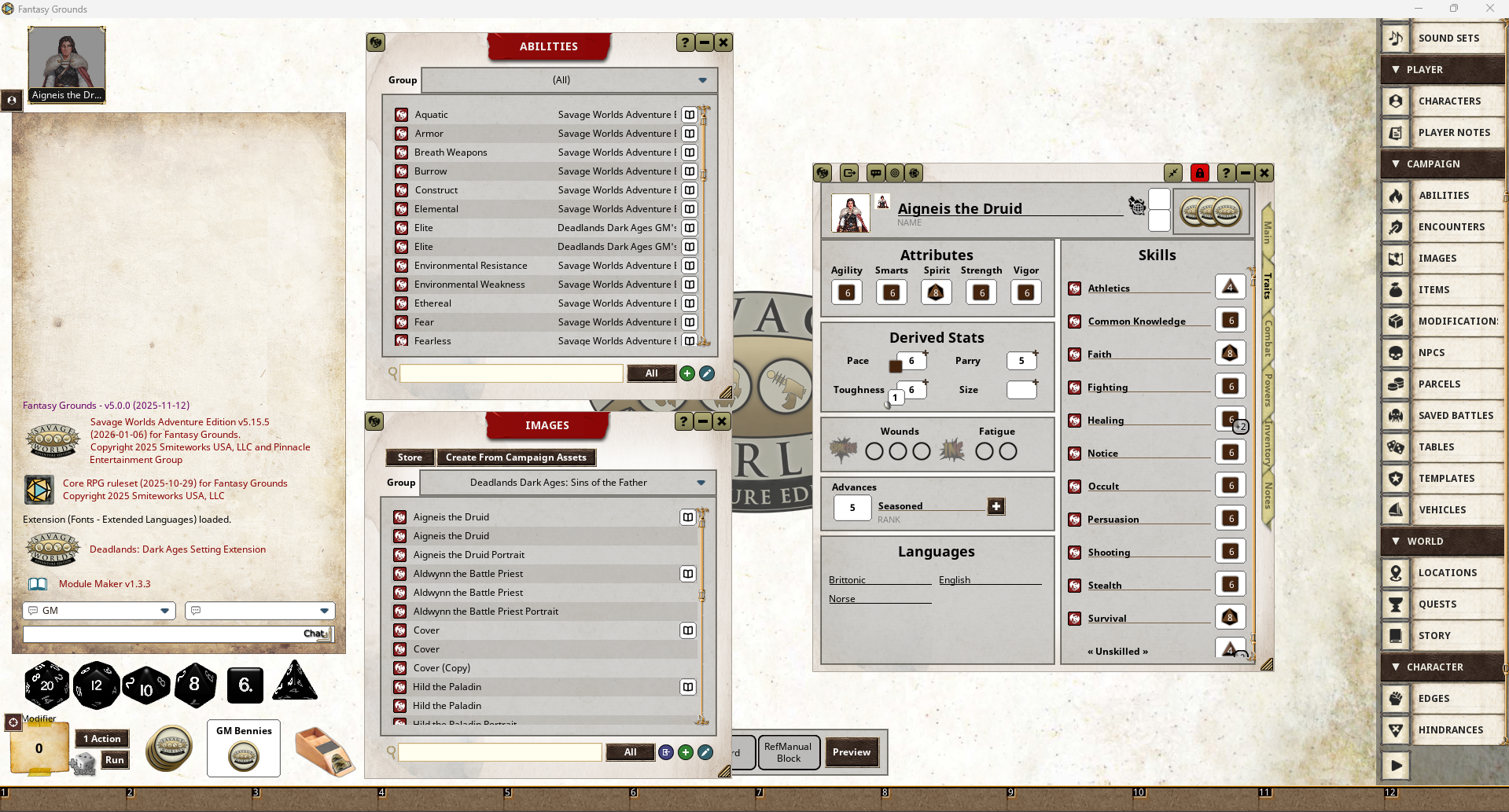The image size is (1509, 812).
Task: Toggle the third Wounds circle
Action: point(922,451)
